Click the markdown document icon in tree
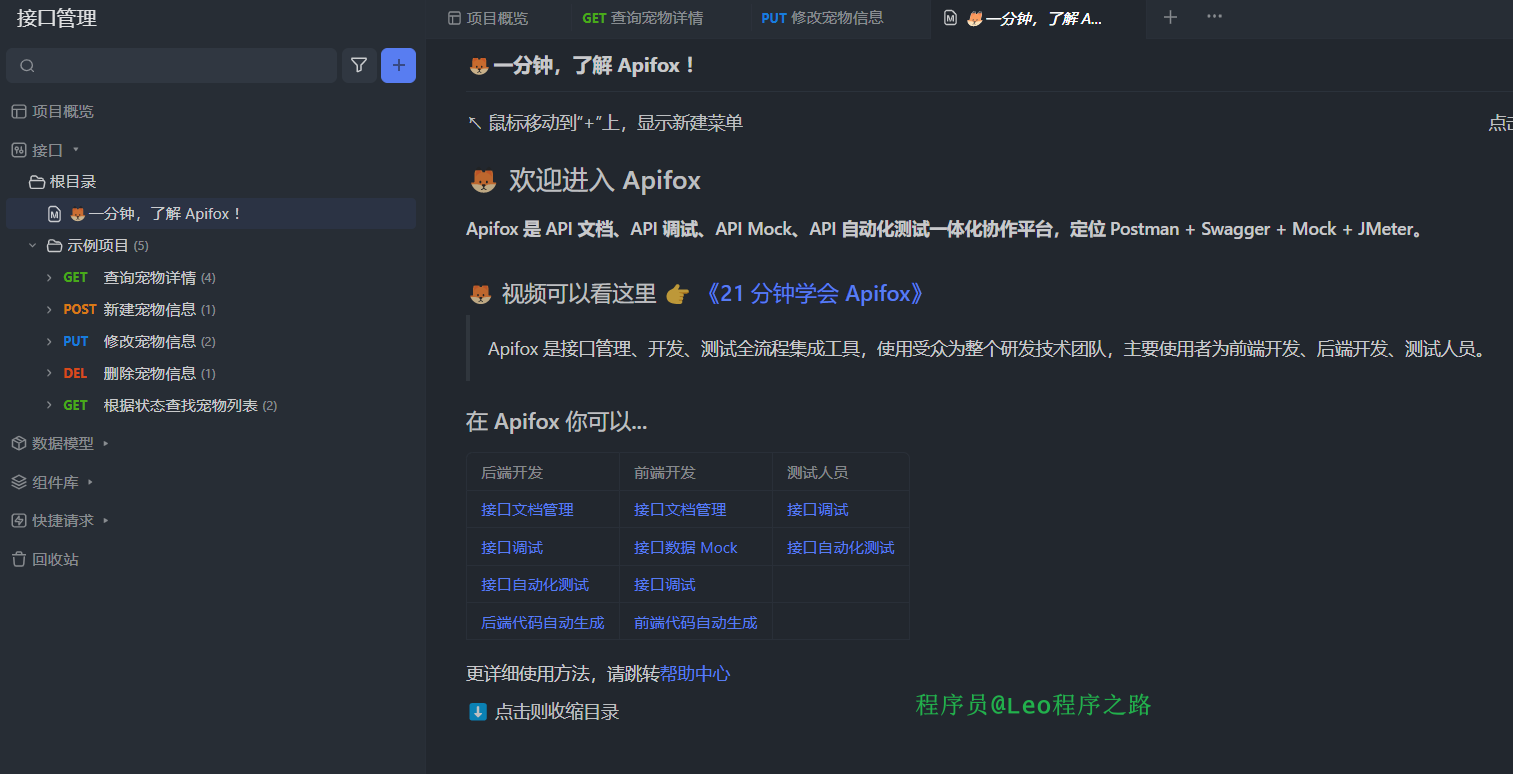 [55, 214]
